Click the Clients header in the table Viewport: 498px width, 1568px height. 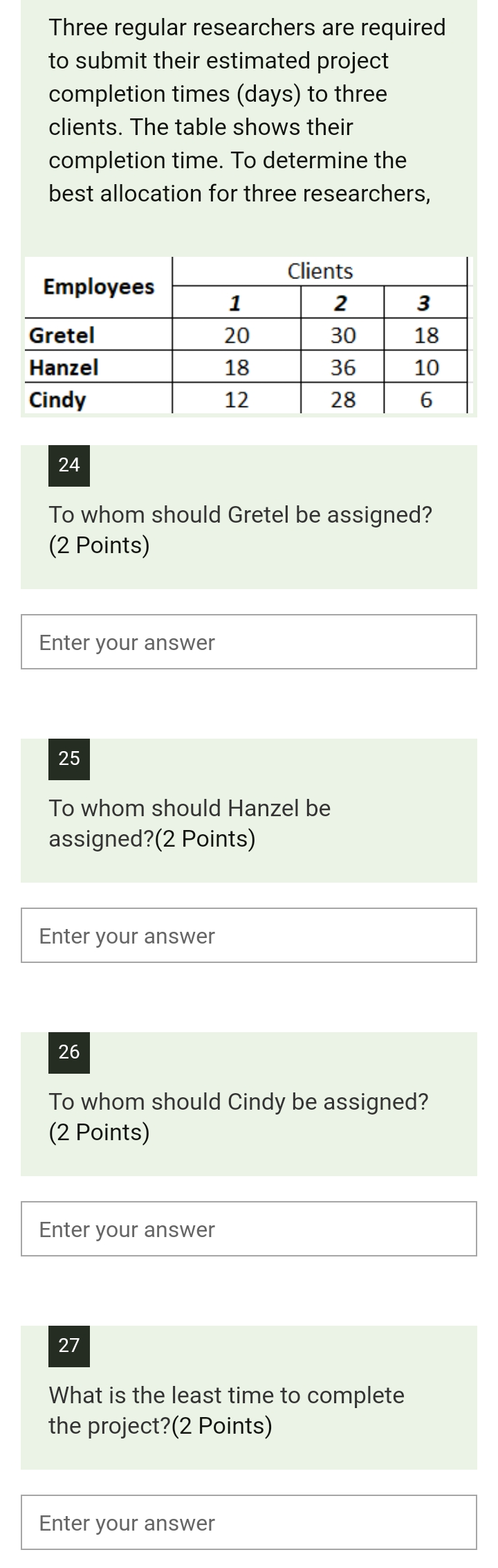320,271
